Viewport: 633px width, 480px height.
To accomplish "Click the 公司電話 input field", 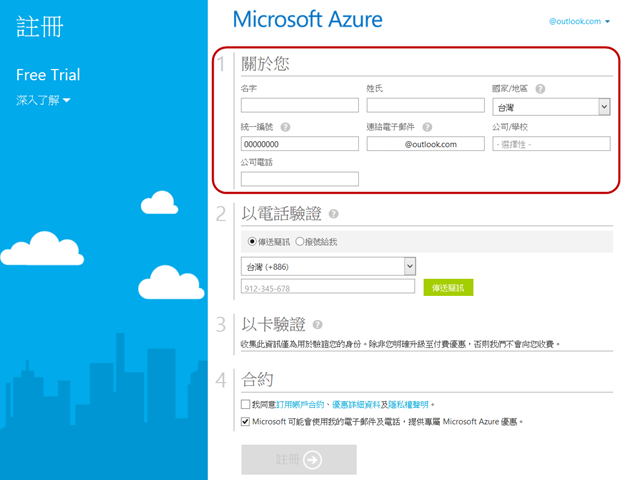I will [300, 179].
